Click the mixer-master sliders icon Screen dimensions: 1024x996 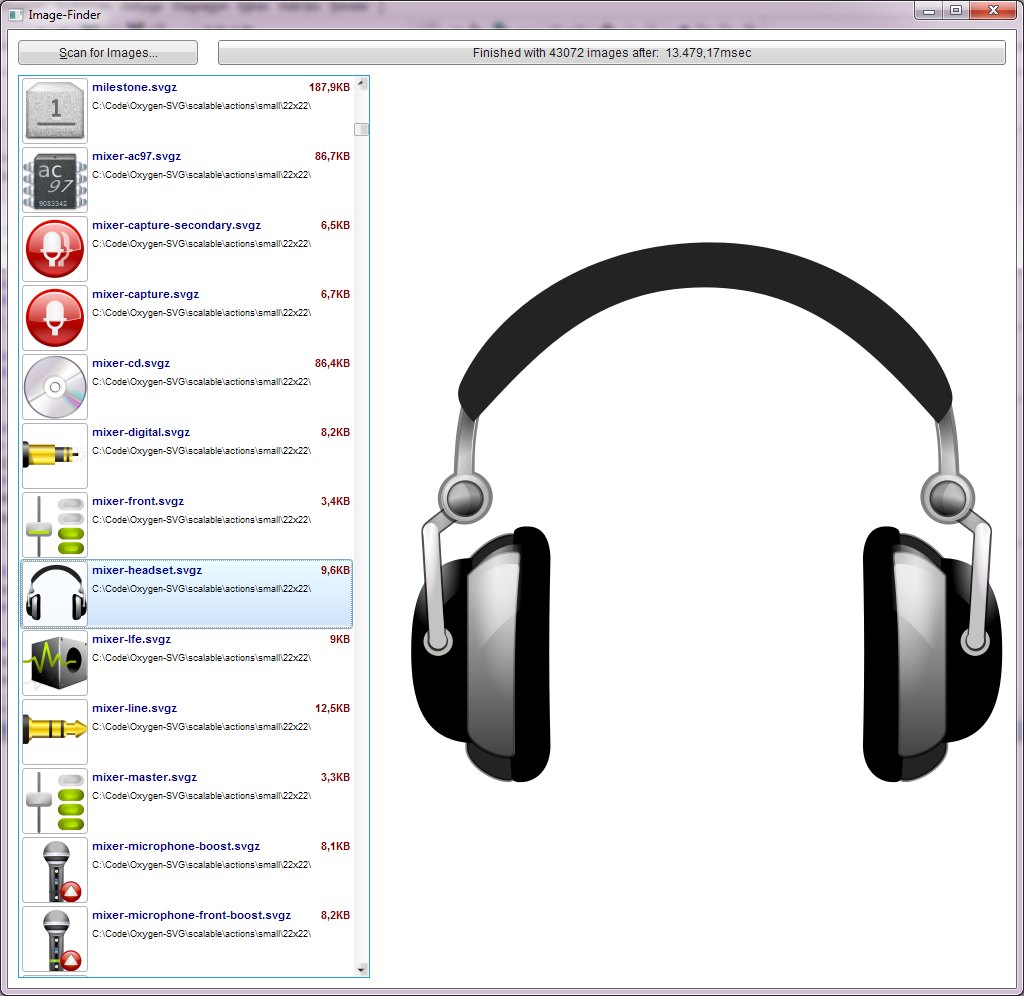[x=54, y=800]
